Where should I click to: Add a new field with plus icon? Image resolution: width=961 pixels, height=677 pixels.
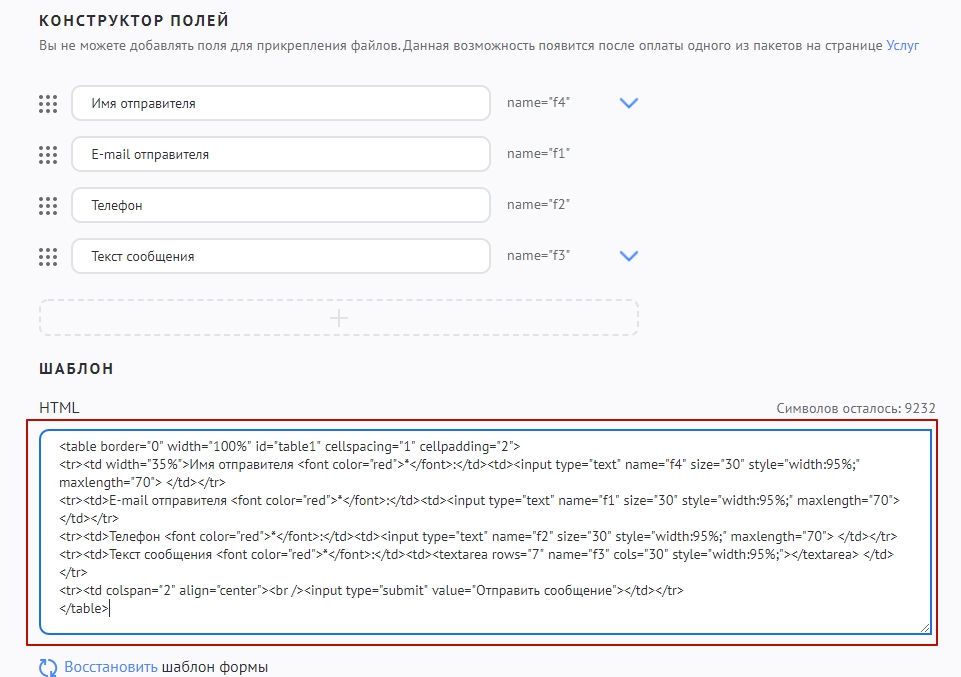point(339,318)
